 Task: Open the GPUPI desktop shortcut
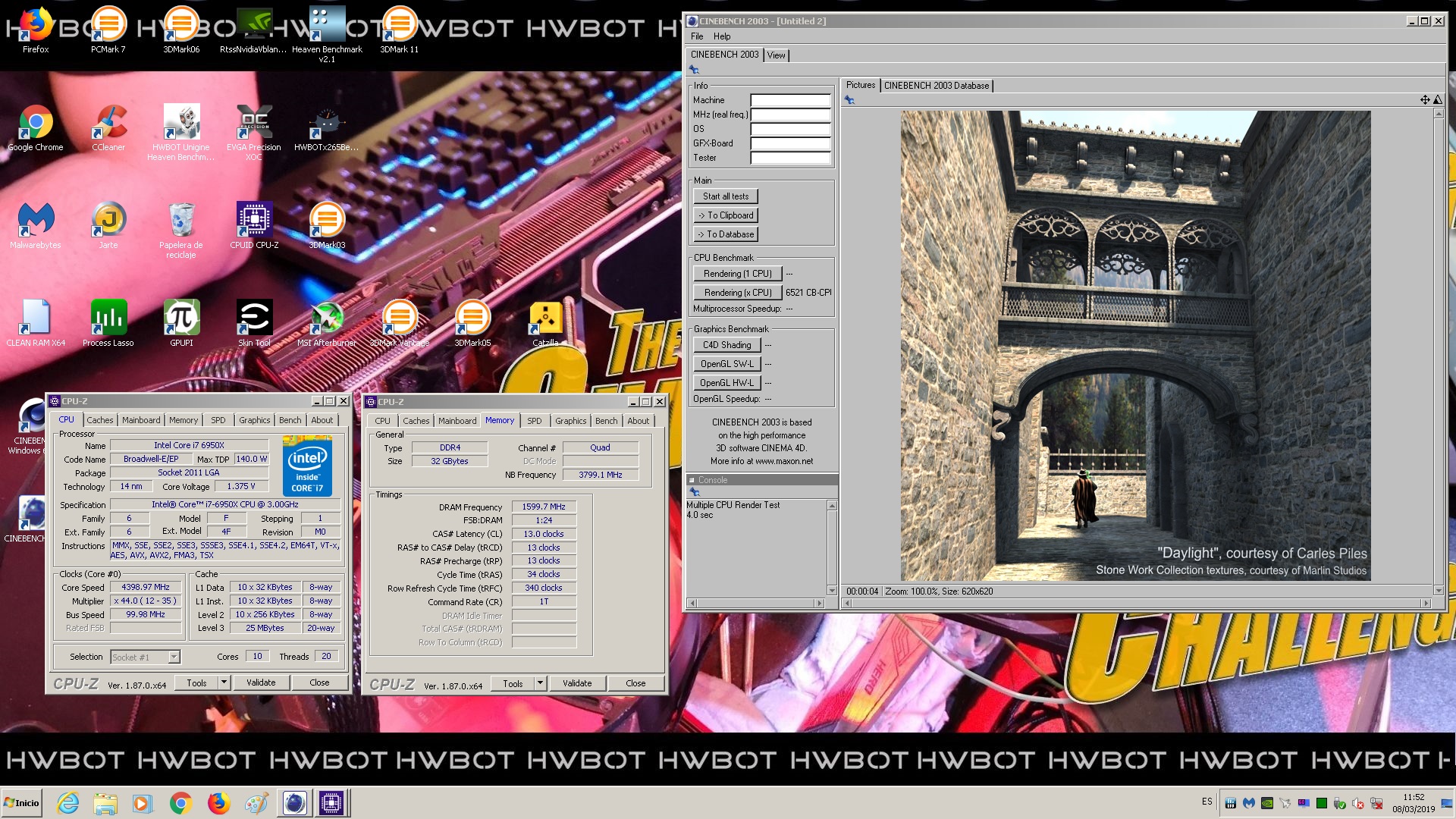point(181,324)
